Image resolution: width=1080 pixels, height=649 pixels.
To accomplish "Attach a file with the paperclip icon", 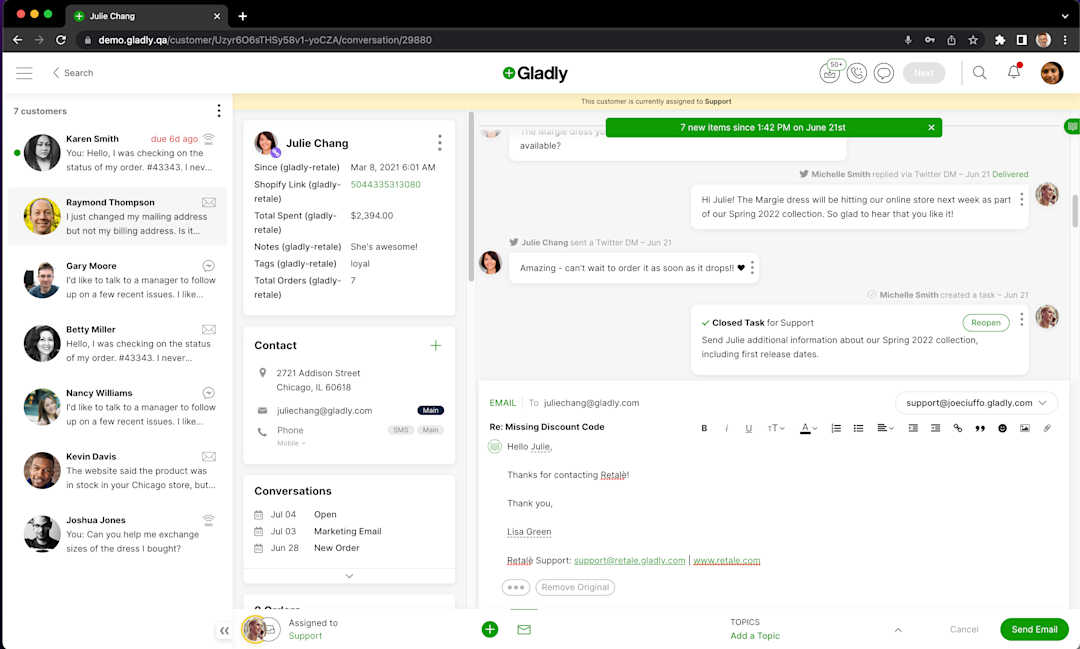I will pyautogui.click(x=1047, y=429).
